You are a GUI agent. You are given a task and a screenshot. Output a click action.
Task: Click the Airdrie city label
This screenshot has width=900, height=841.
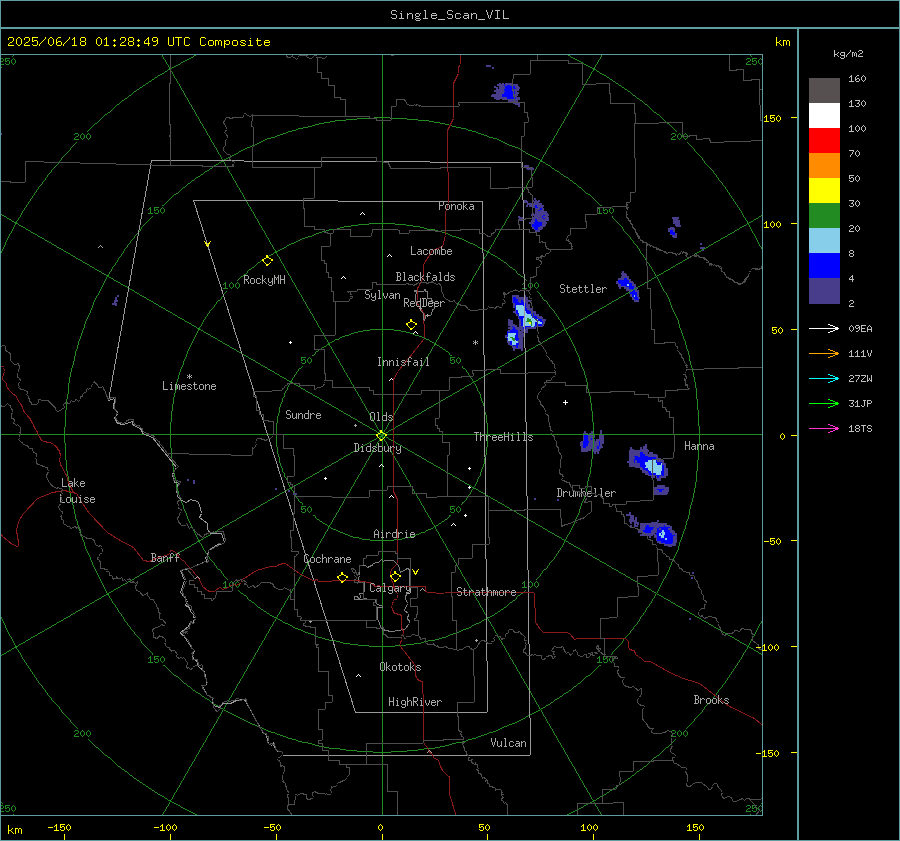pyautogui.click(x=394, y=534)
